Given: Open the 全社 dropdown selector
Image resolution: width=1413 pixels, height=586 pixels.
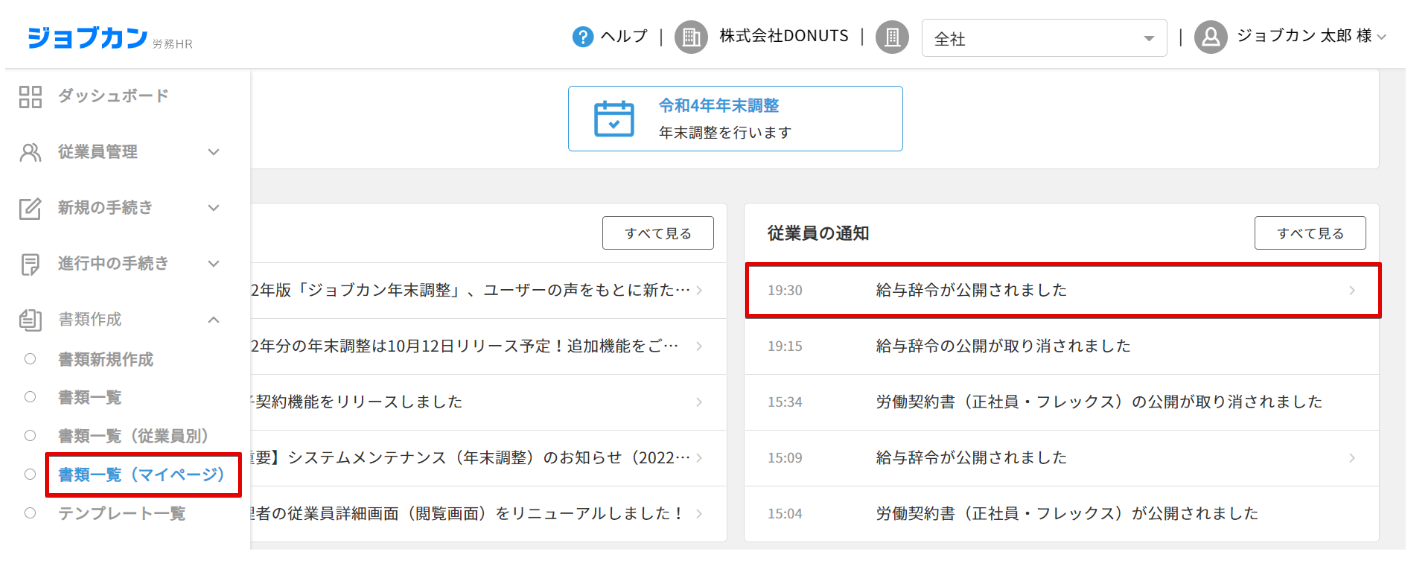Looking at the screenshot, I should [x=1043, y=39].
